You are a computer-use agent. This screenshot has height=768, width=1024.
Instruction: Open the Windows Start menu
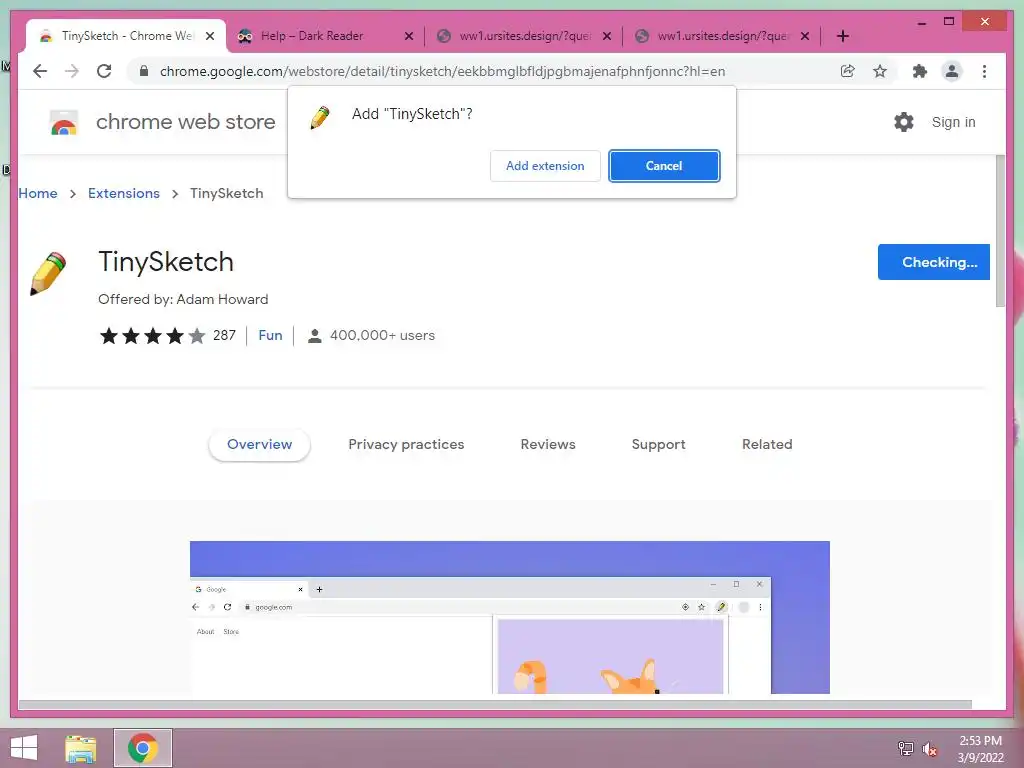tap(24, 748)
